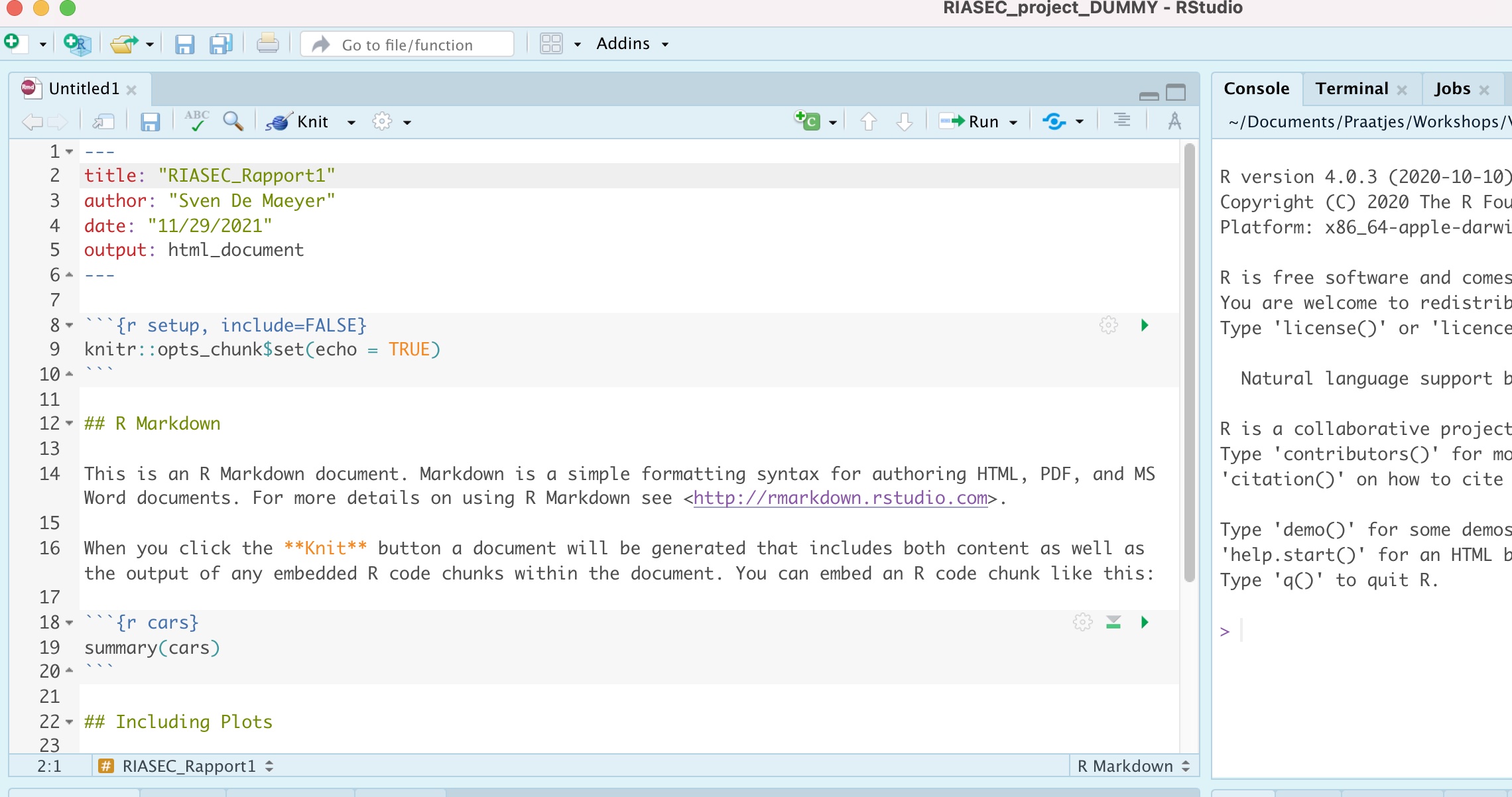Open the insert chunk language dropdown
The width and height of the screenshot is (1512, 797).
click(833, 122)
